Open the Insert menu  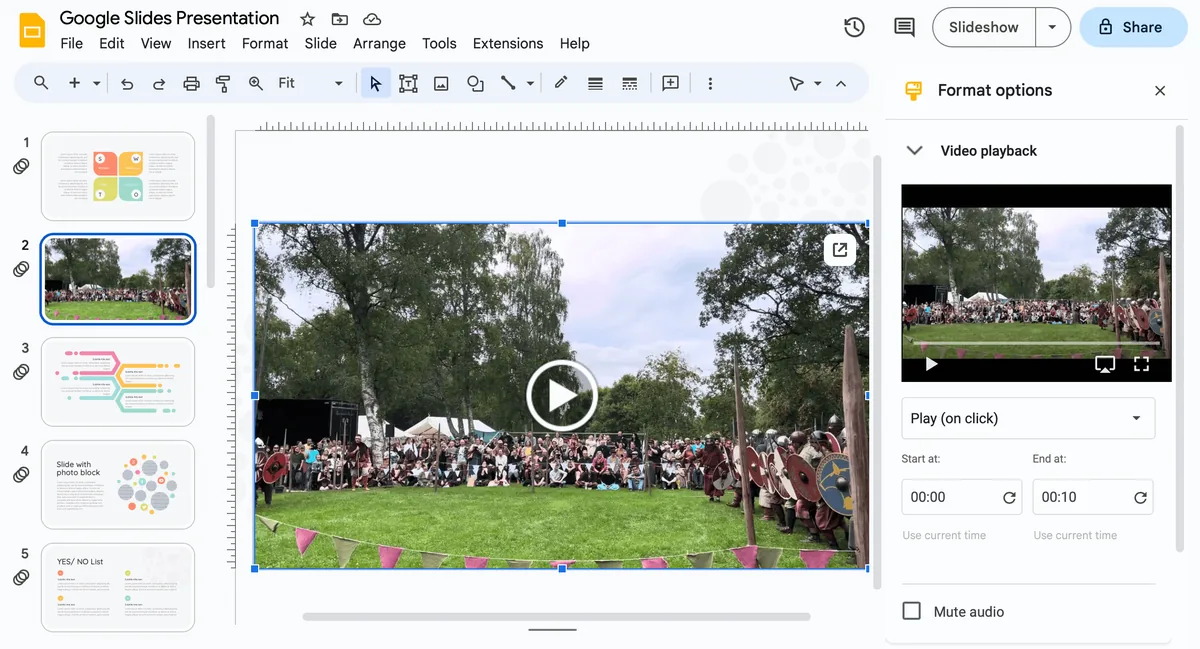[x=207, y=43]
